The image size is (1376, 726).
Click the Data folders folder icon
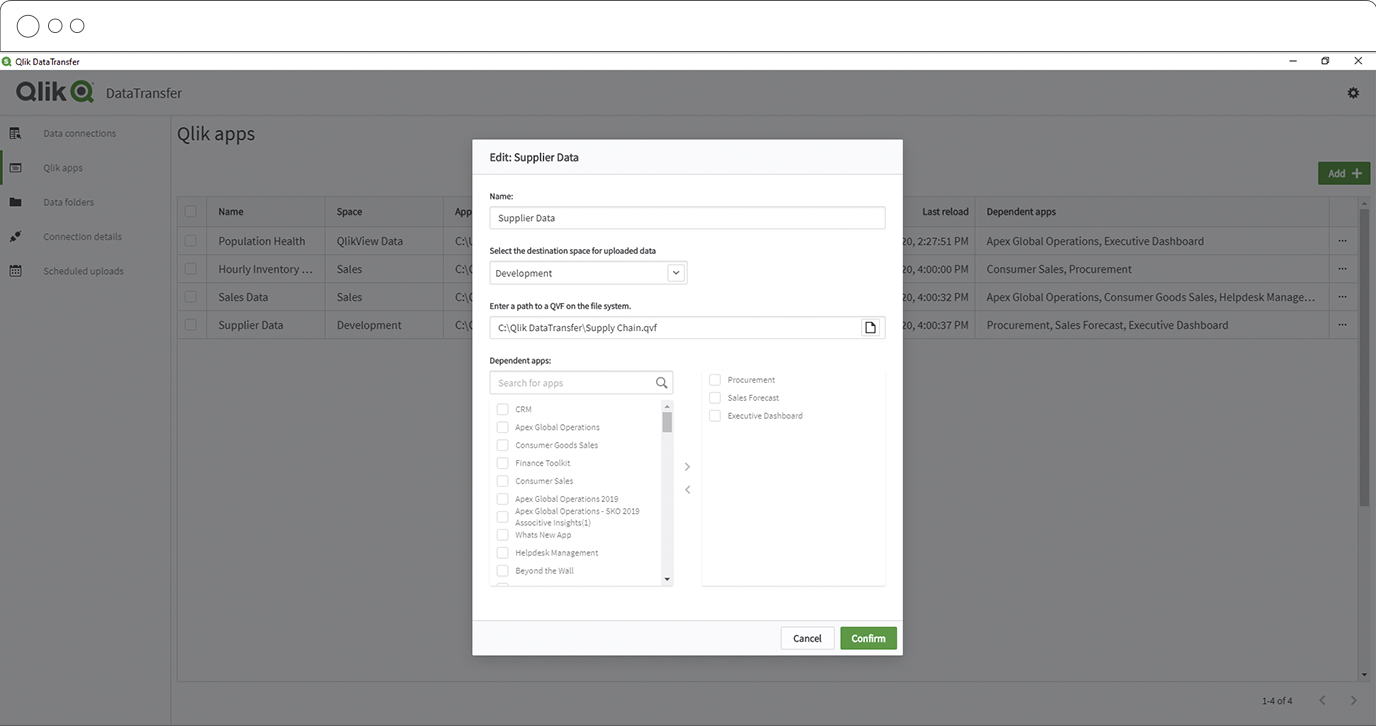(x=17, y=202)
